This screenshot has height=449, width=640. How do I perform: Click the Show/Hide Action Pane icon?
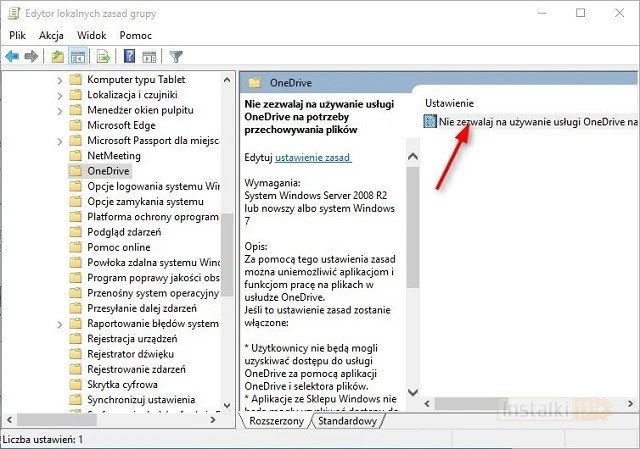click(x=148, y=56)
